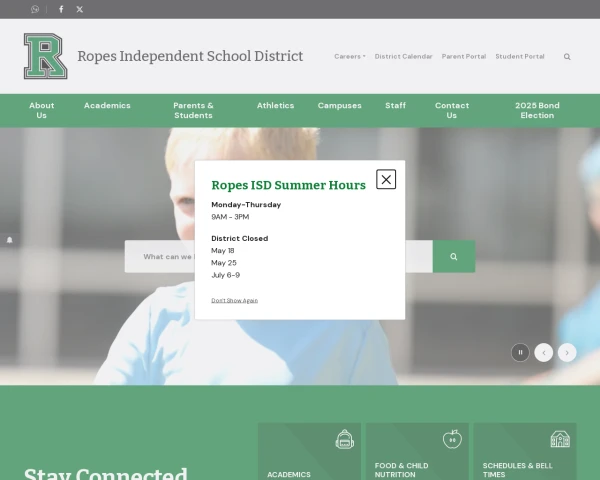
Task: Open the Campuses menu
Action: (339, 105)
